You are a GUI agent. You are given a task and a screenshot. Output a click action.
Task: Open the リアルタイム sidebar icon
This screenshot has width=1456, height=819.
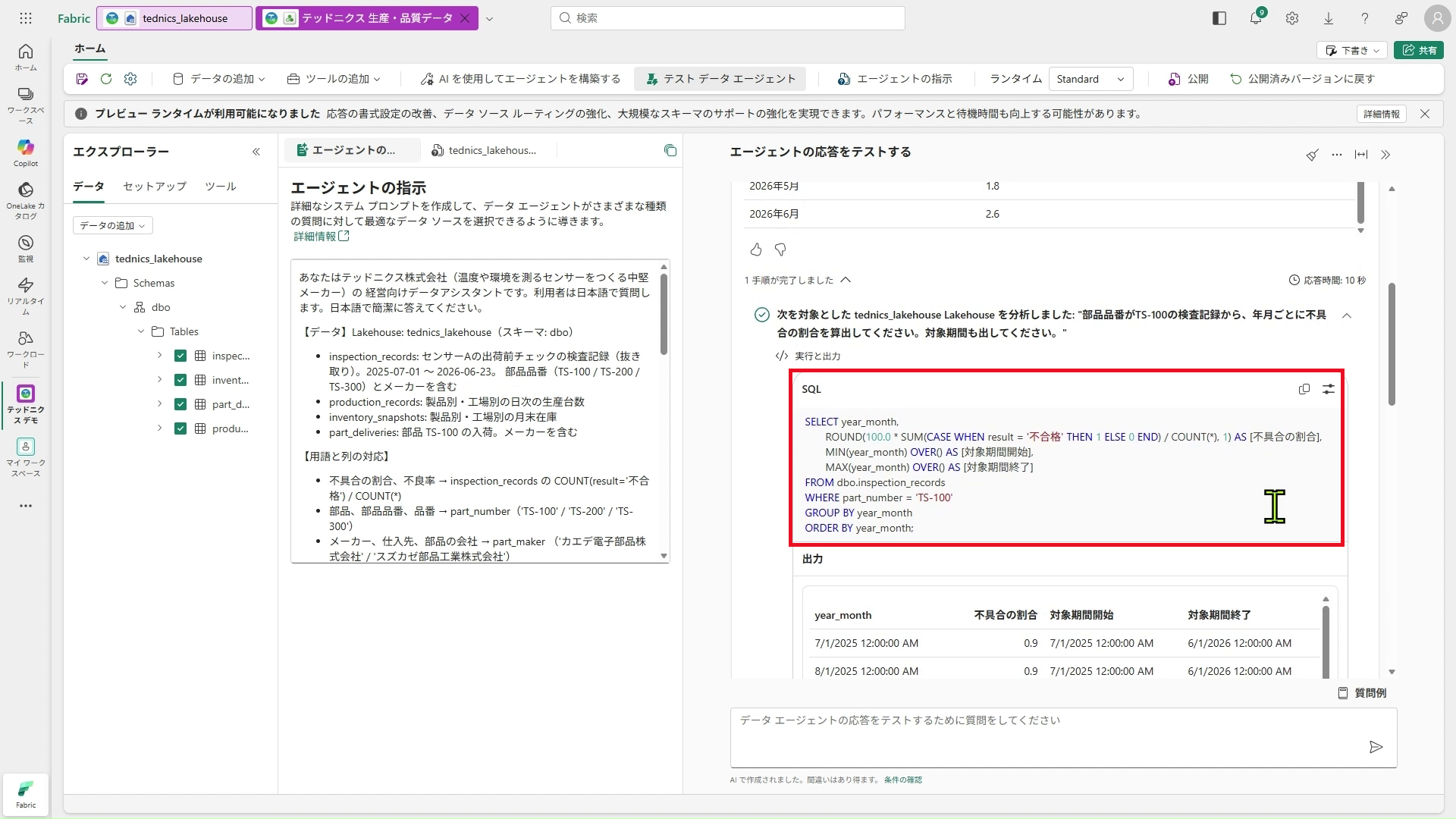26,296
